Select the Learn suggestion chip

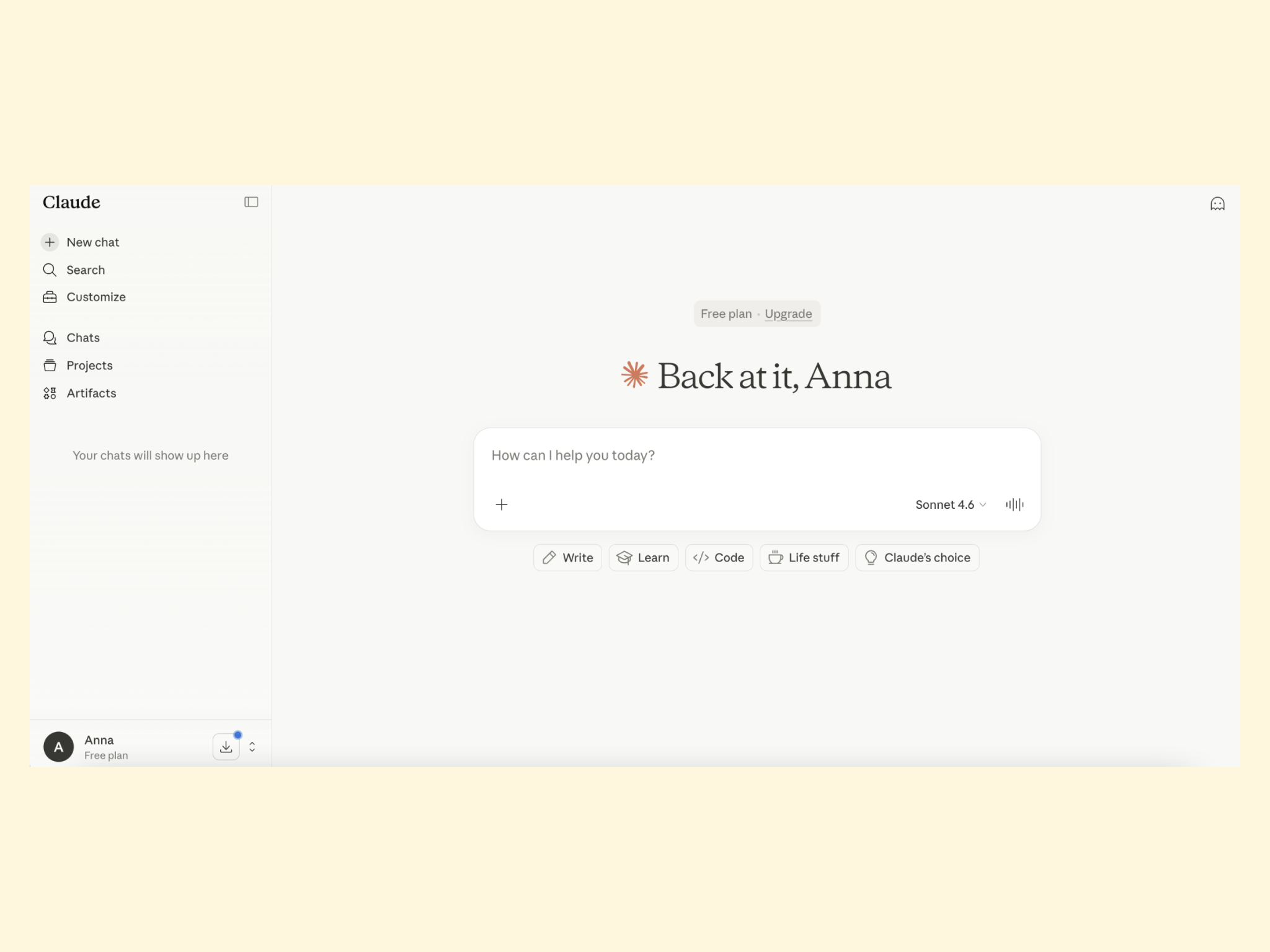(643, 558)
